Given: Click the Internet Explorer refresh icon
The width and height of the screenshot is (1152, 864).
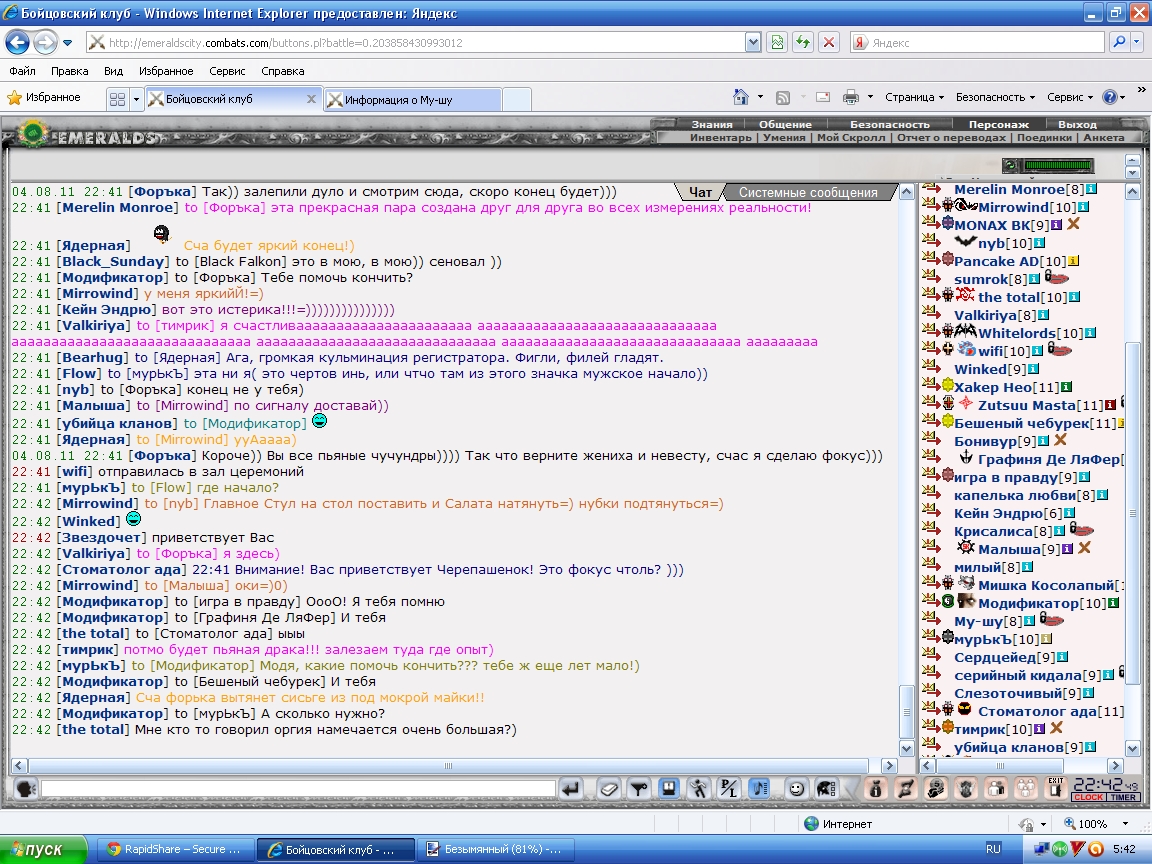Looking at the screenshot, I should point(803,43).
